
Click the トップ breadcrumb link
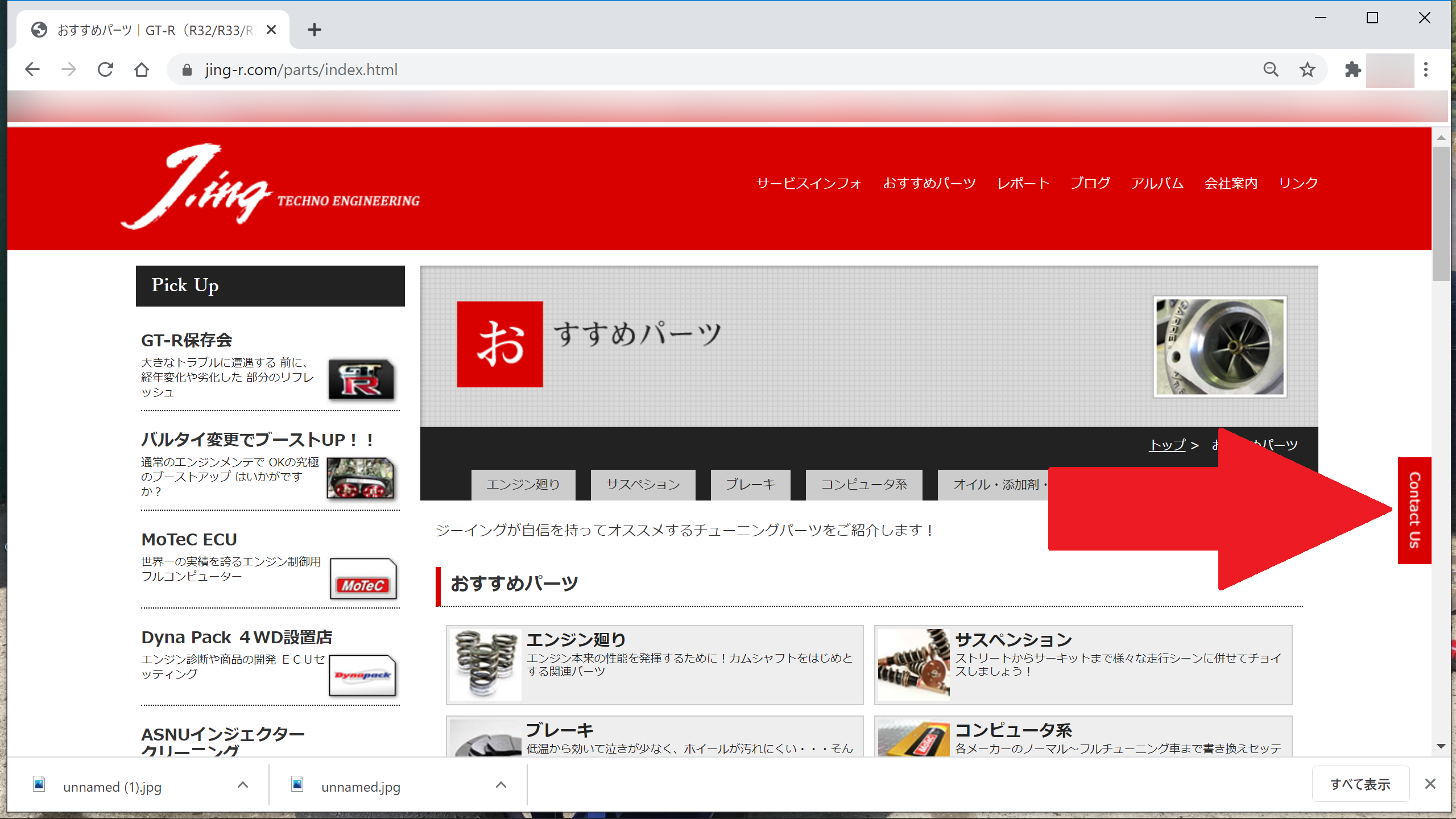pos(1167,445)
